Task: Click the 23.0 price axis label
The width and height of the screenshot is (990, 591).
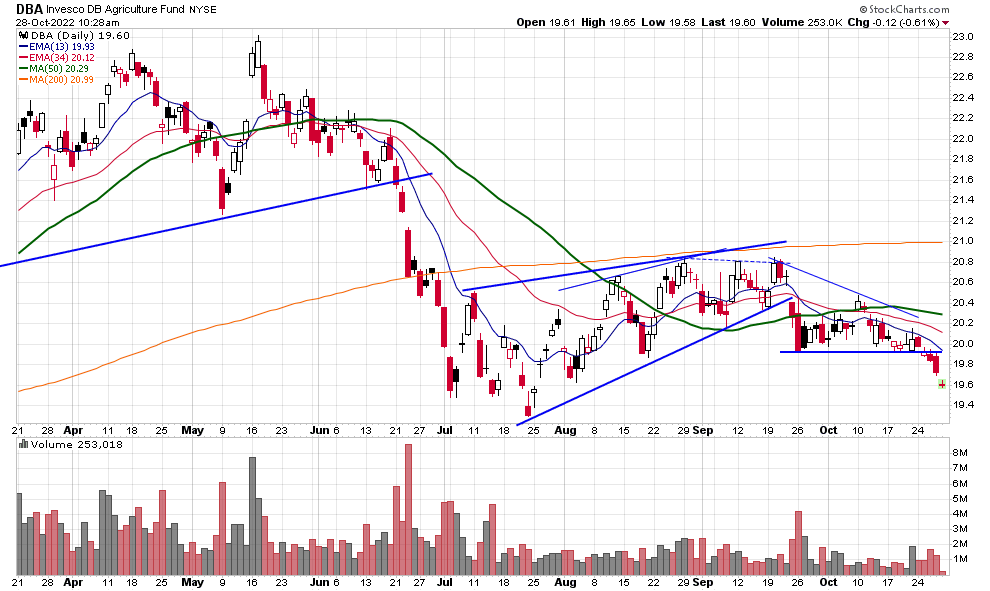Action: coord(962,37)
